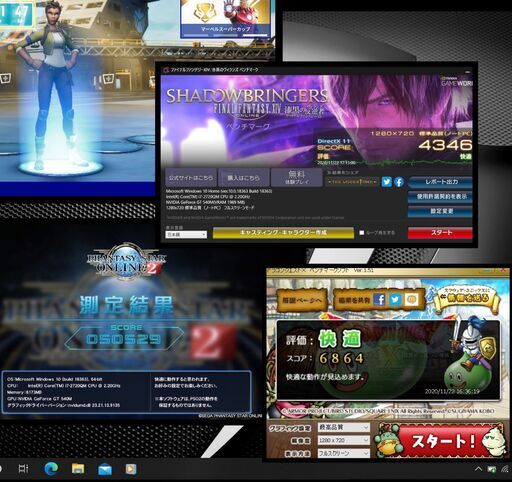Click the Twitter share icon in FFXIV benchmark
The width and height of the screenshot is (512, 482).
click(x=386, y=182)
